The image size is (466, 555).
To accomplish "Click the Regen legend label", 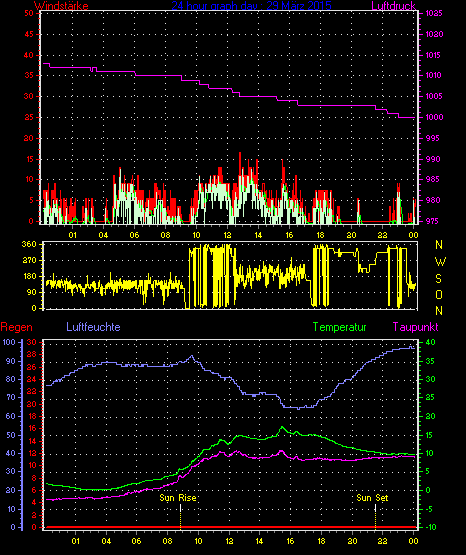I will pyautogui.click(x=16, y=327).
